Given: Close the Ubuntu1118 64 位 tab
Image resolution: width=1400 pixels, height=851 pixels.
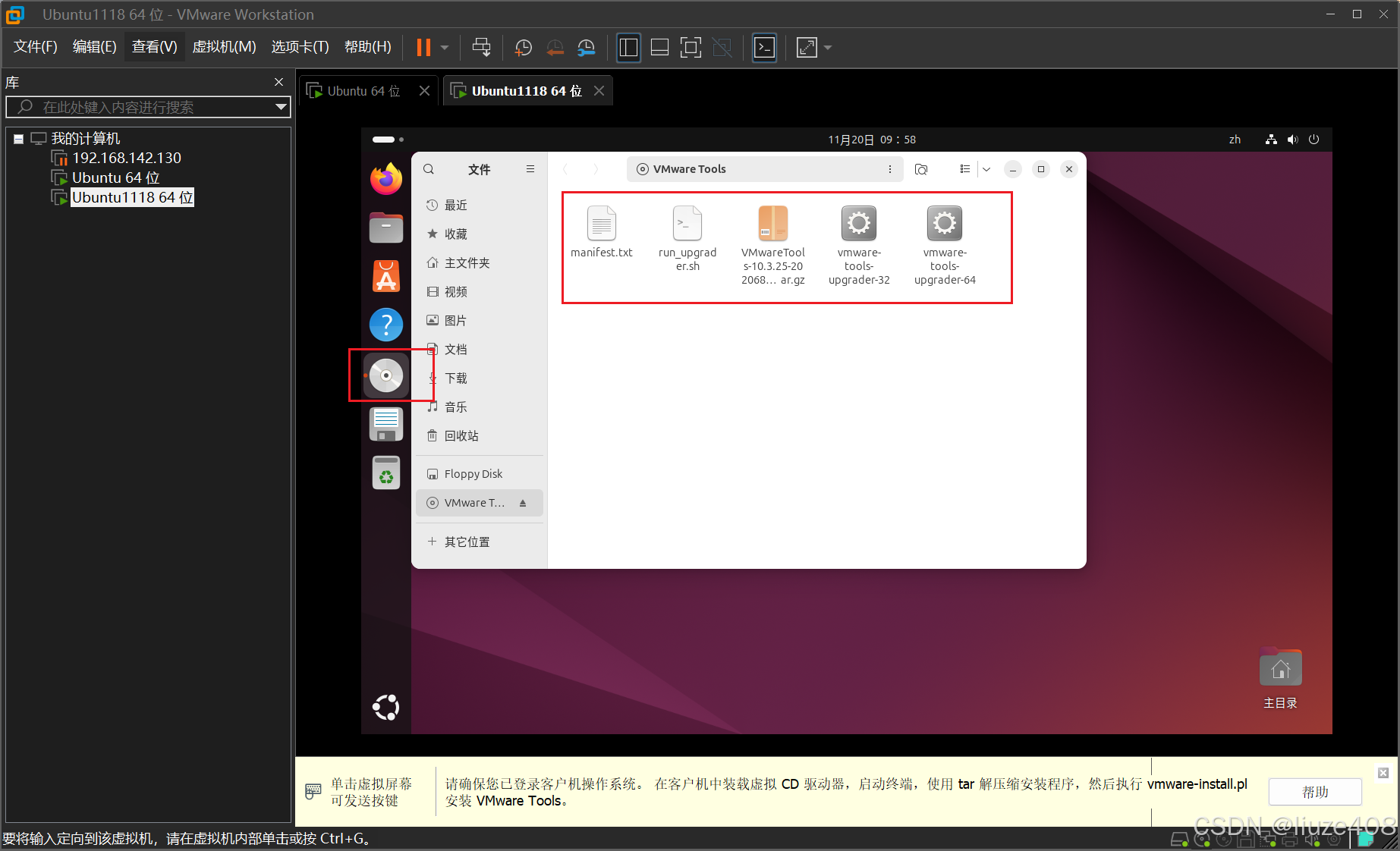Looking at the screenshot, I should click(x=599, y=91).
